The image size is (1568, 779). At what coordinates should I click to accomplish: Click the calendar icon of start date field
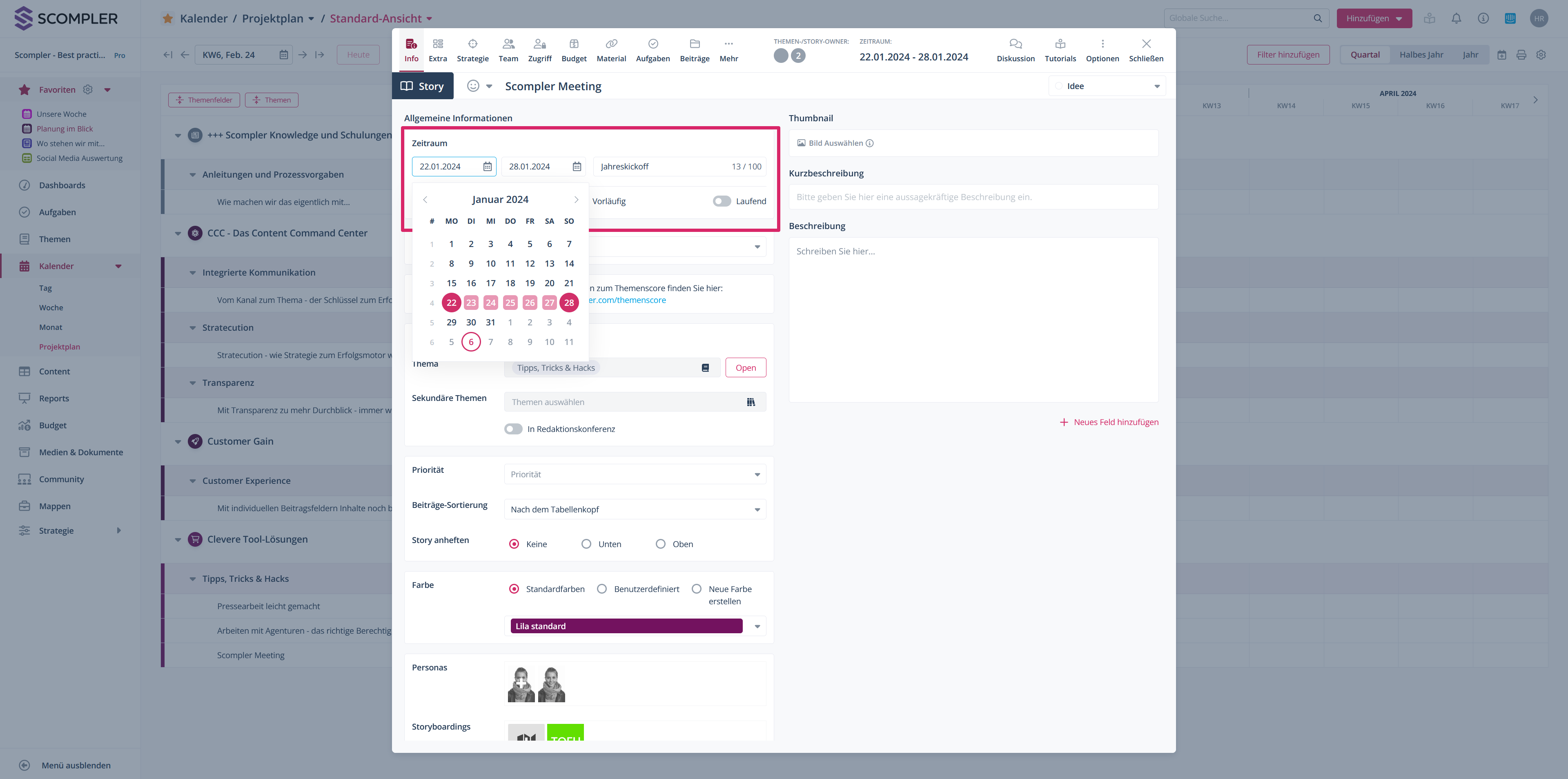coord(487,166)
